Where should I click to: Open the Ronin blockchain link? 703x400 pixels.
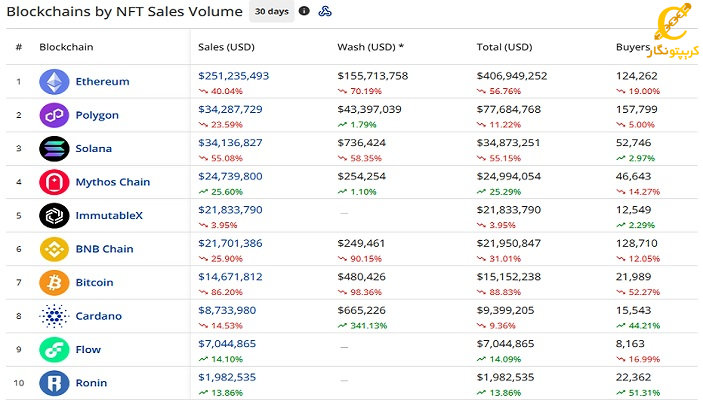coord(91,383)
